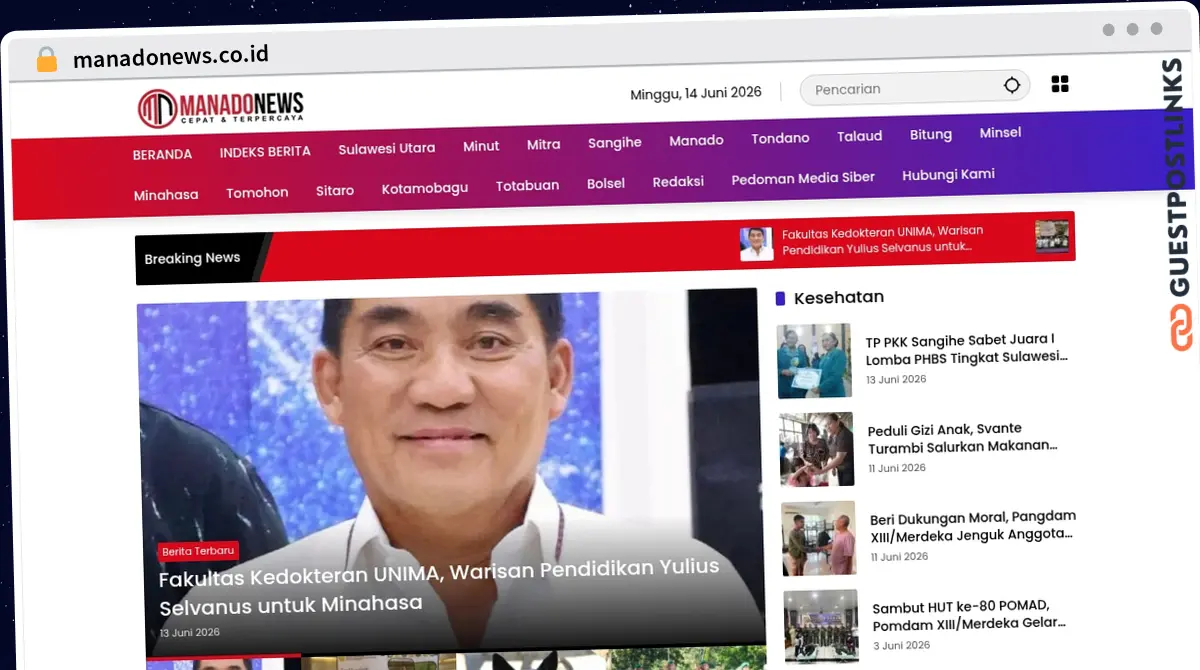This screenshot has height=670, width=1200.
Task: Click Peduli Gizi Anak article thumbnail
Action: coord(817,449)
